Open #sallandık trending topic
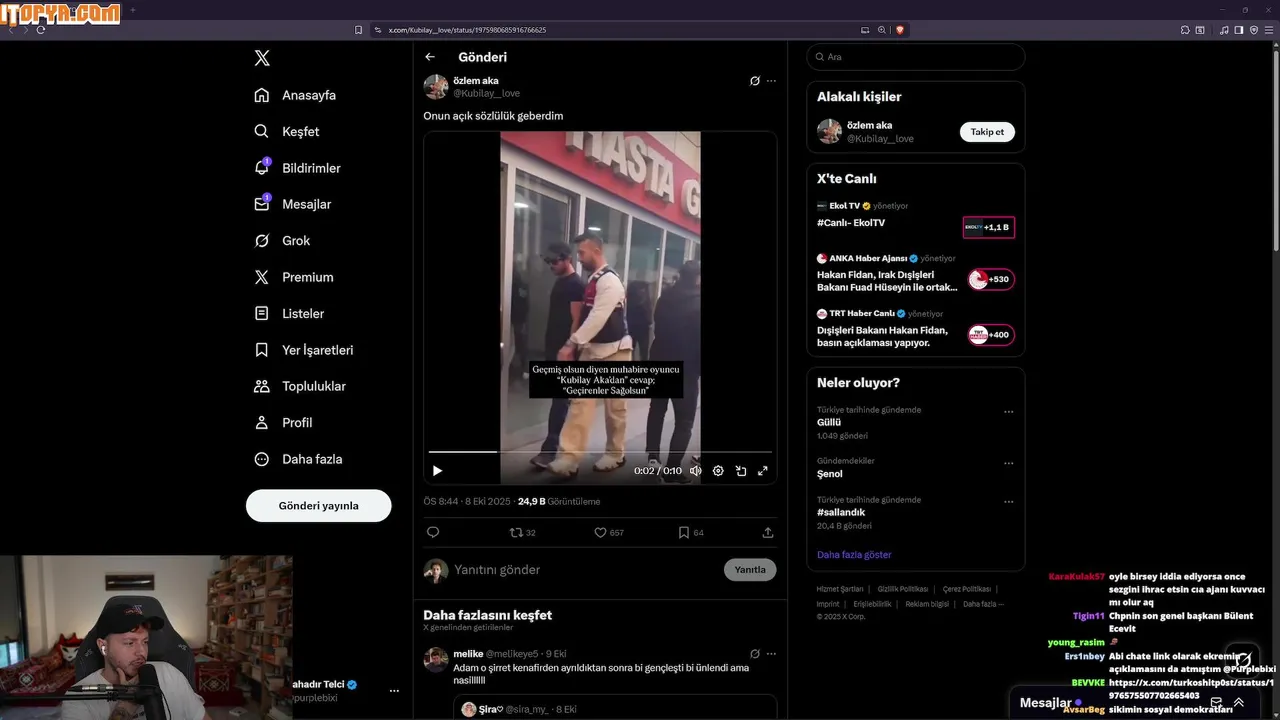 (841, 513)
